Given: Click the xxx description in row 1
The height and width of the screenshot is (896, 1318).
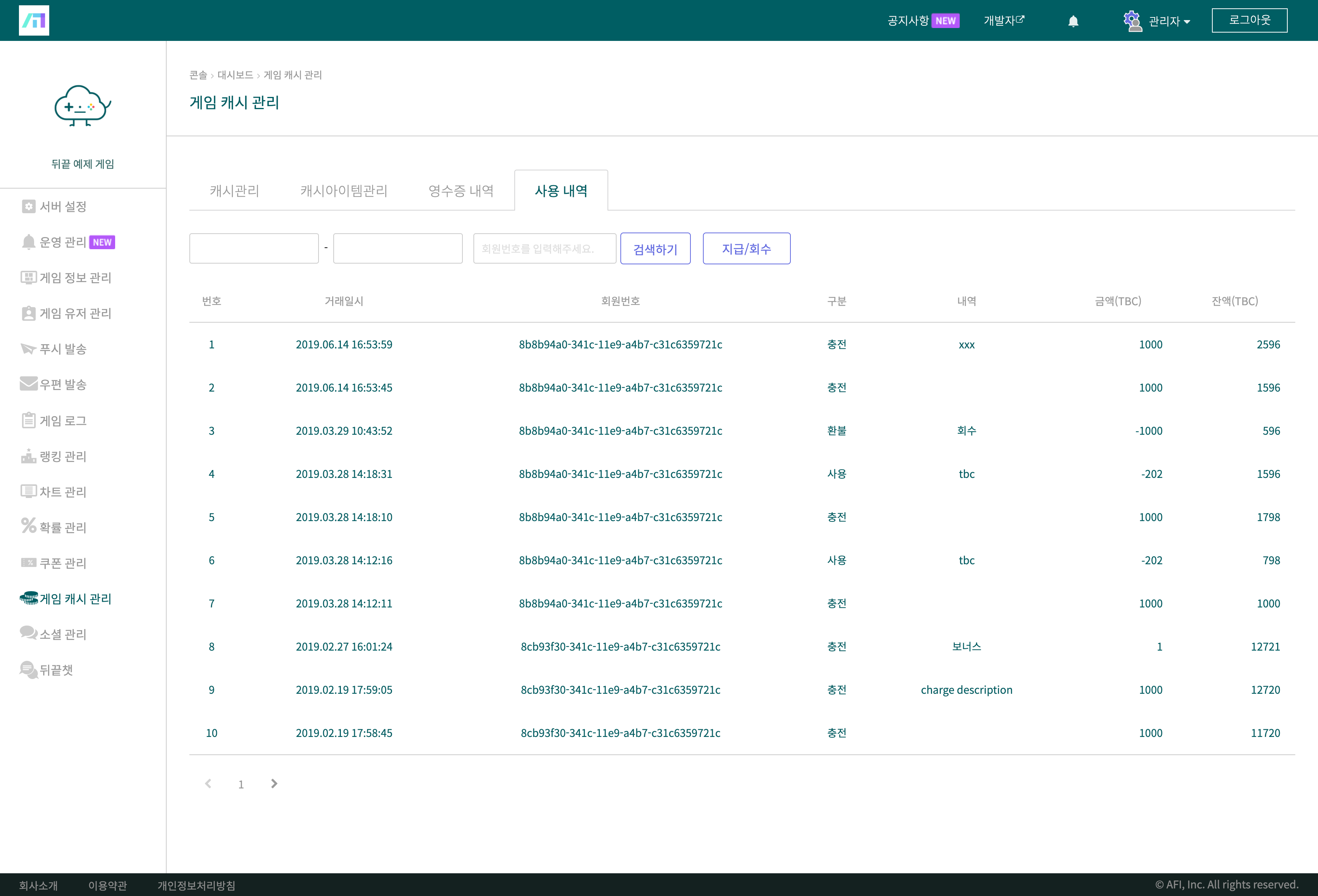Looking at the screenshot, I should (967, 345).
